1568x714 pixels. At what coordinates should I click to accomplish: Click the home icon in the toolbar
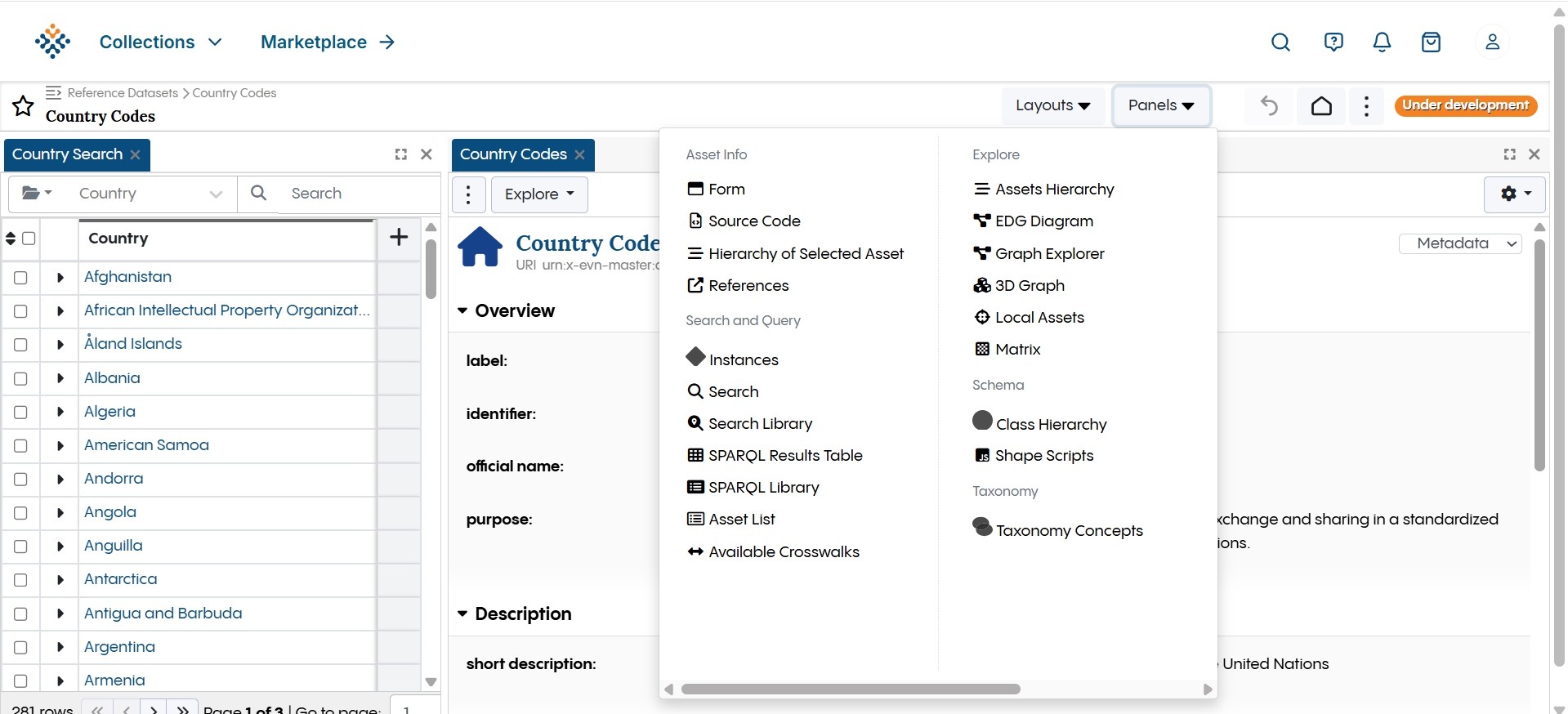[1321, 106]
